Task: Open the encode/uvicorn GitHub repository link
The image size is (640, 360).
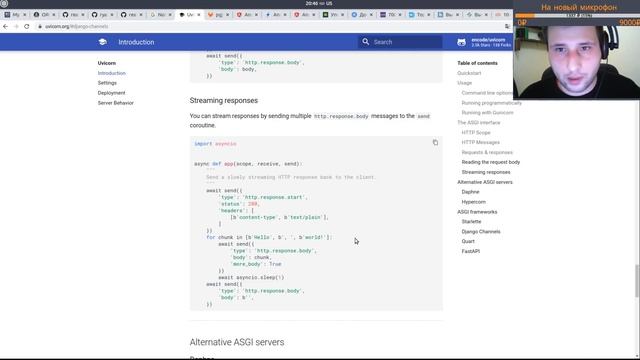Action: [x=485, y=42]
